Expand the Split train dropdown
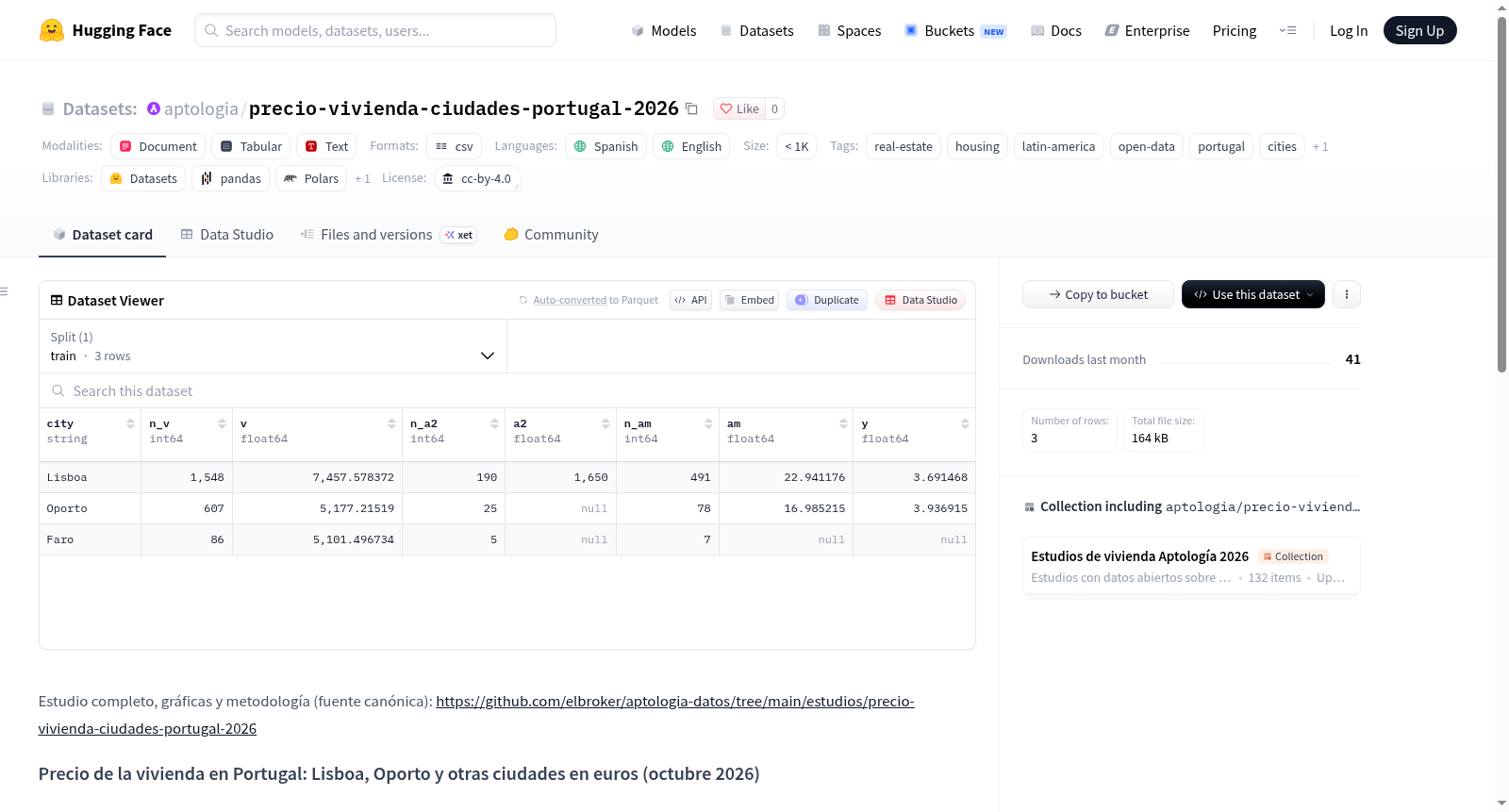 (274, 346)
